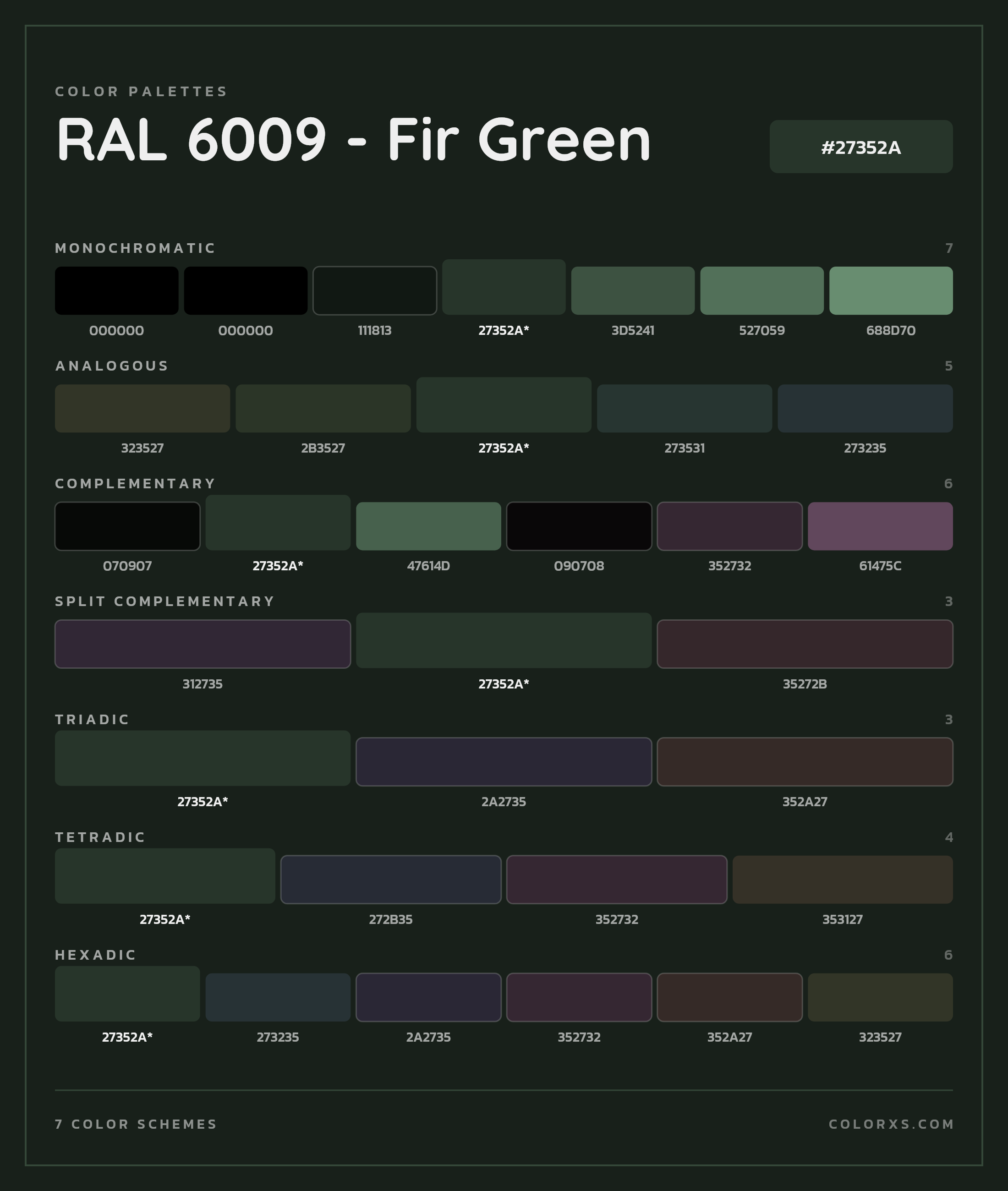
Task: Choose the 27352A swatch in Complementary row
Action: tap(278, 523)
